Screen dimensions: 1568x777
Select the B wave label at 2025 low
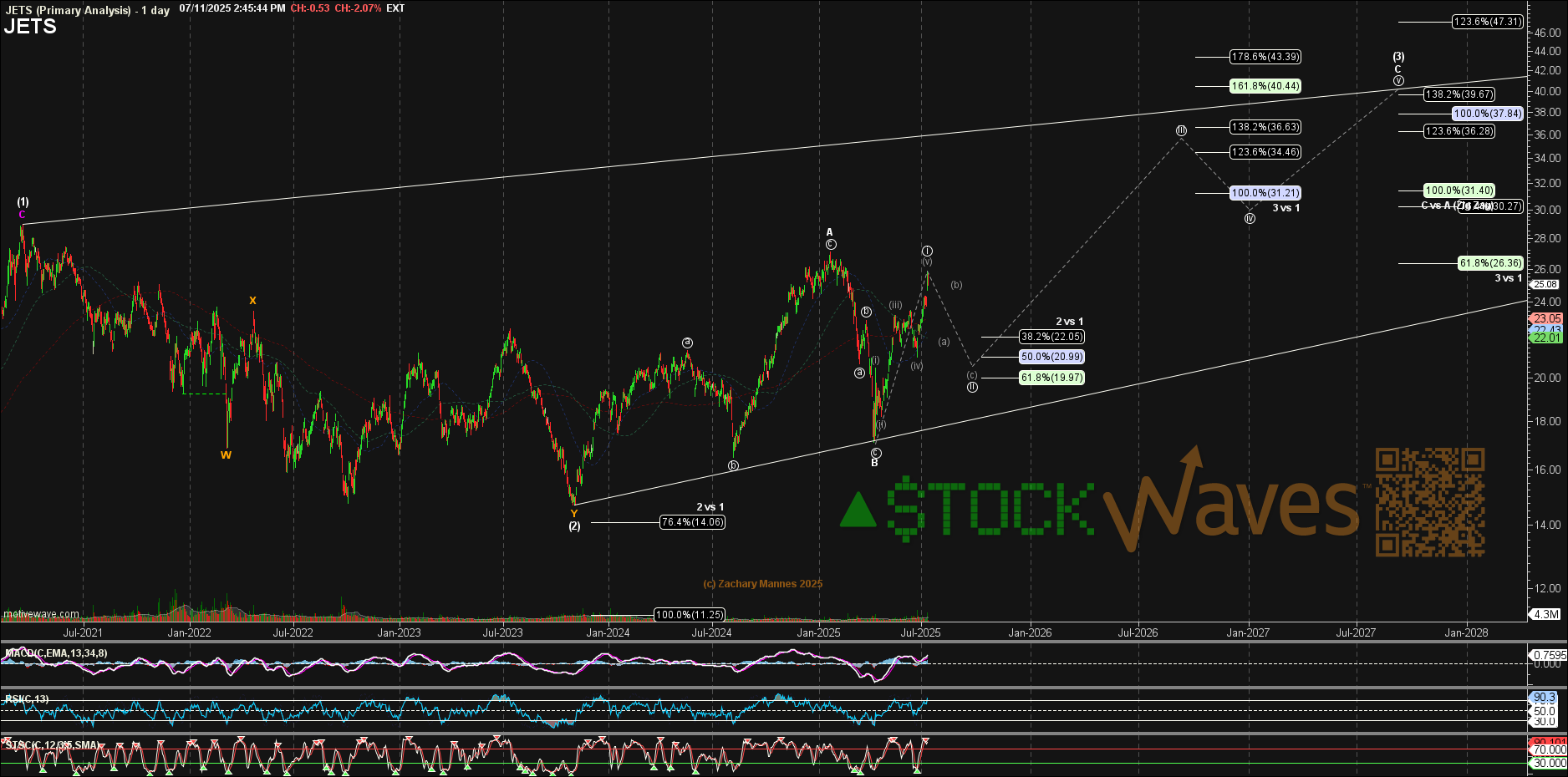point(874,463)
